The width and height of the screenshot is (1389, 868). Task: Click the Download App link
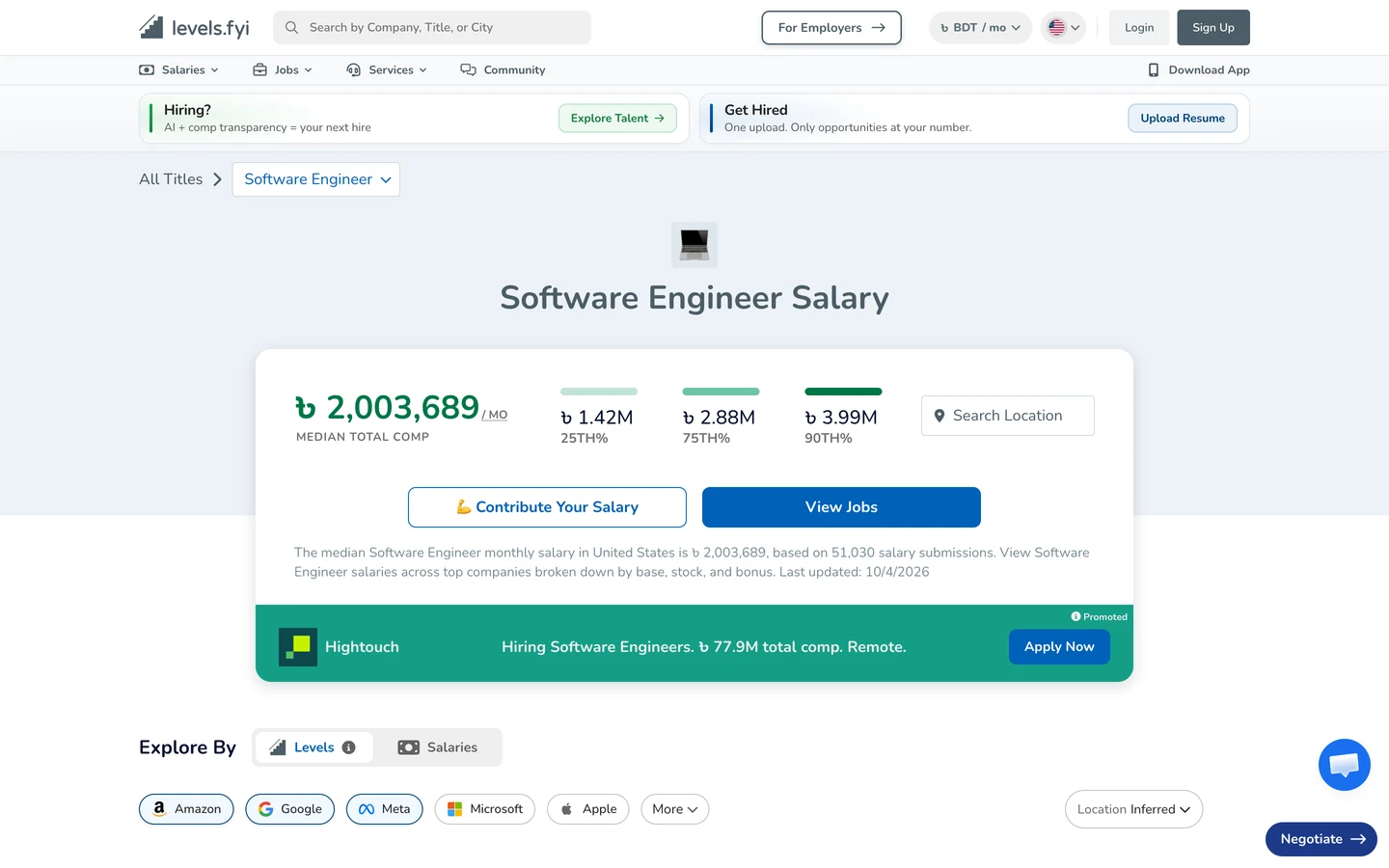point(1199,69)
